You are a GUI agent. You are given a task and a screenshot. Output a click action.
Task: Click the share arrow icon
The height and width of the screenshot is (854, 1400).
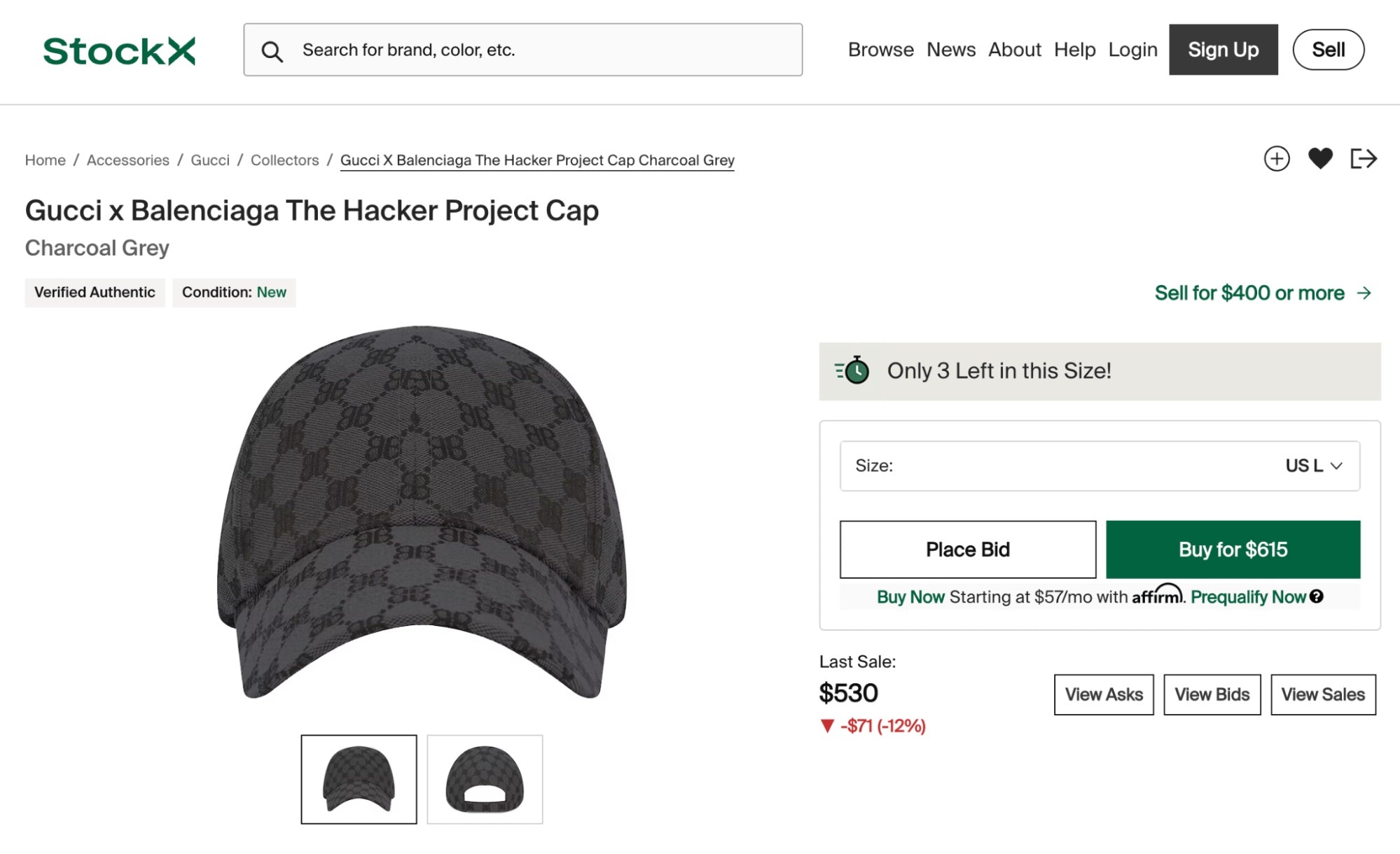pyautogui.click(x=1363, y=159)
